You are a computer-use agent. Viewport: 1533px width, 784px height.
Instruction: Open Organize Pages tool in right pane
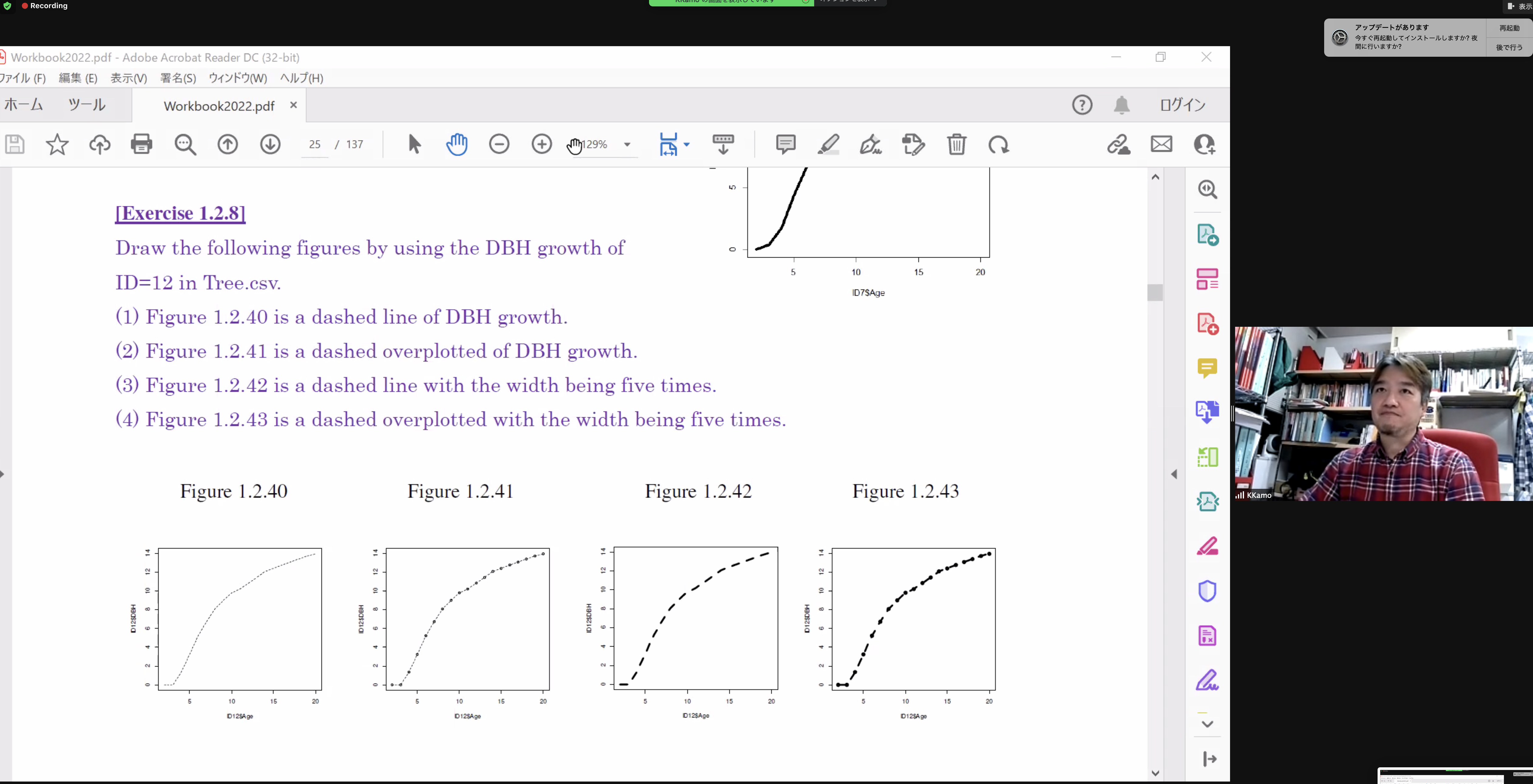tap(1208, 457)
